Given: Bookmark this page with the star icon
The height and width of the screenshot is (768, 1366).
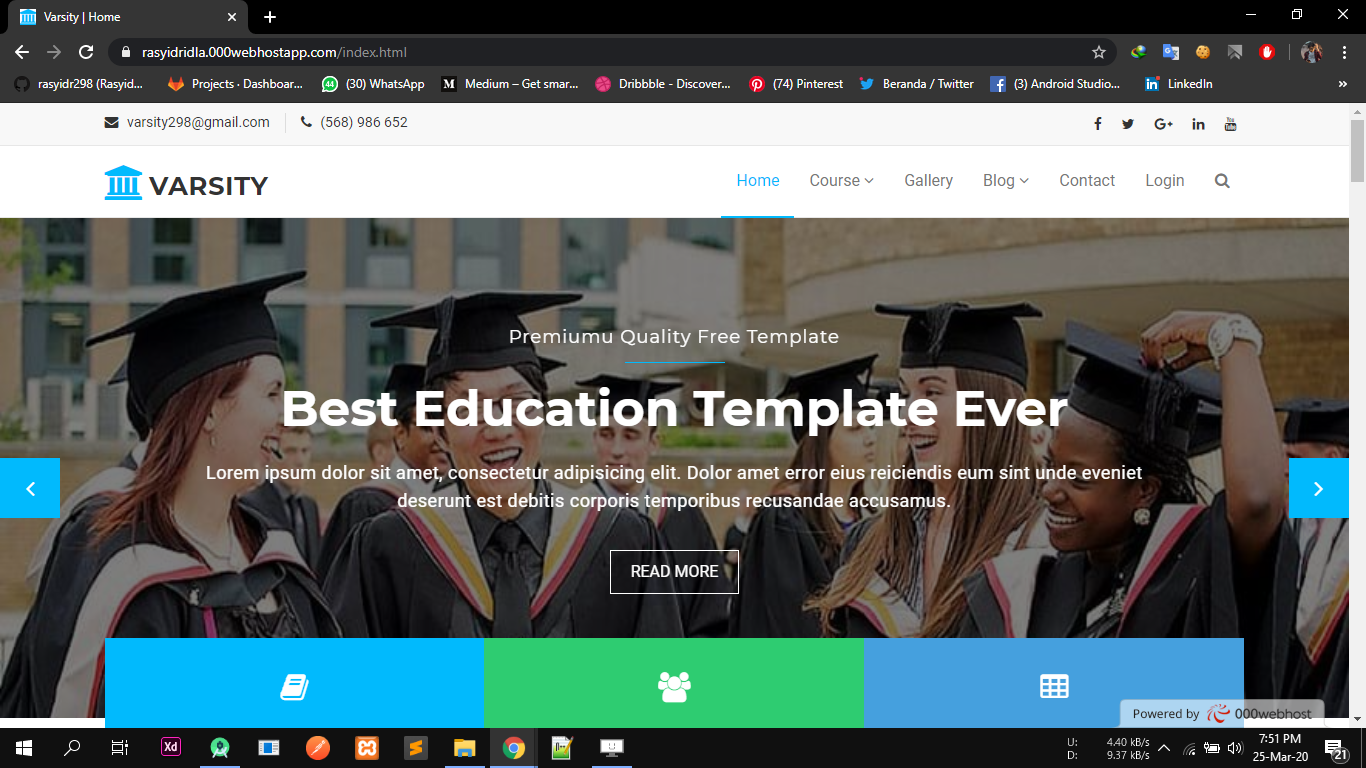Looking at the screenshot, I should (1098, 51).
